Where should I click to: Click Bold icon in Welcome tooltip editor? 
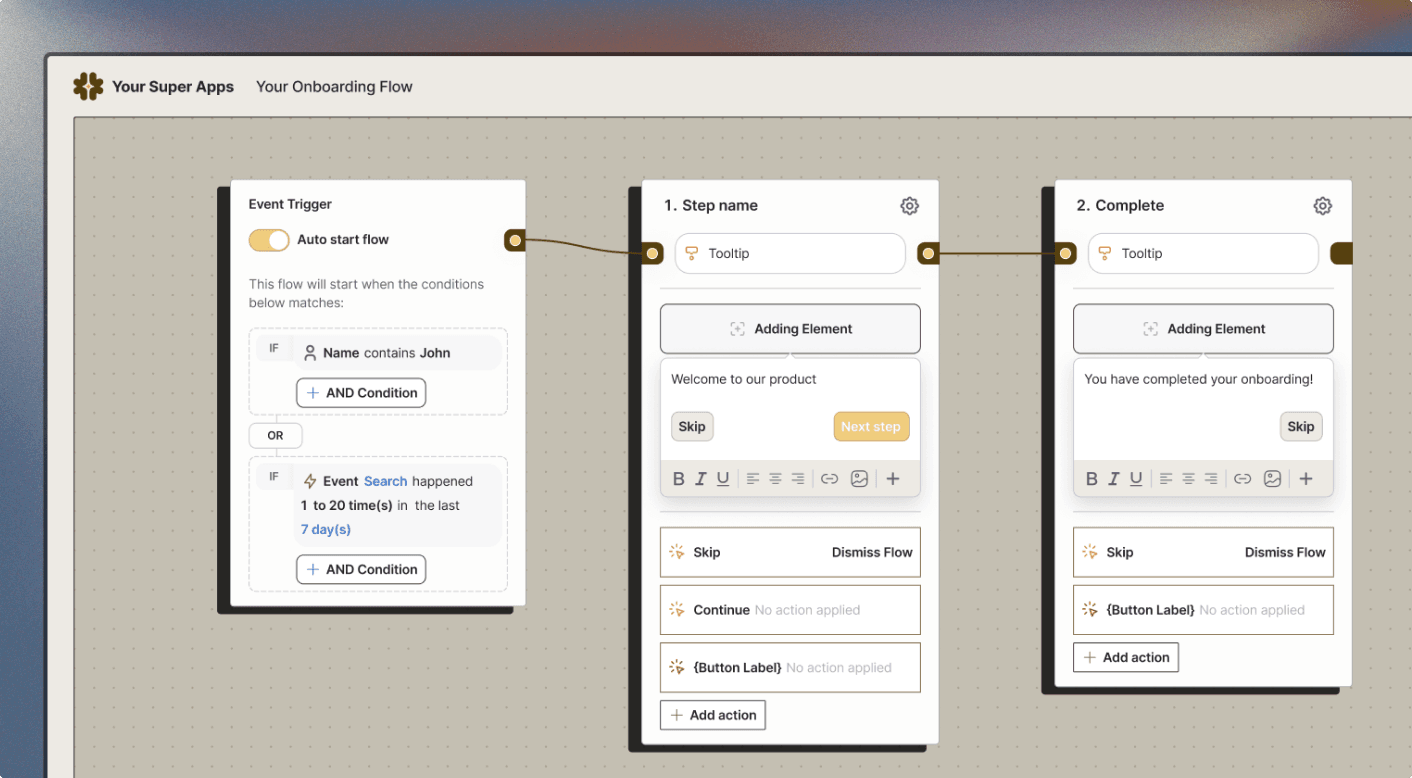678,479
